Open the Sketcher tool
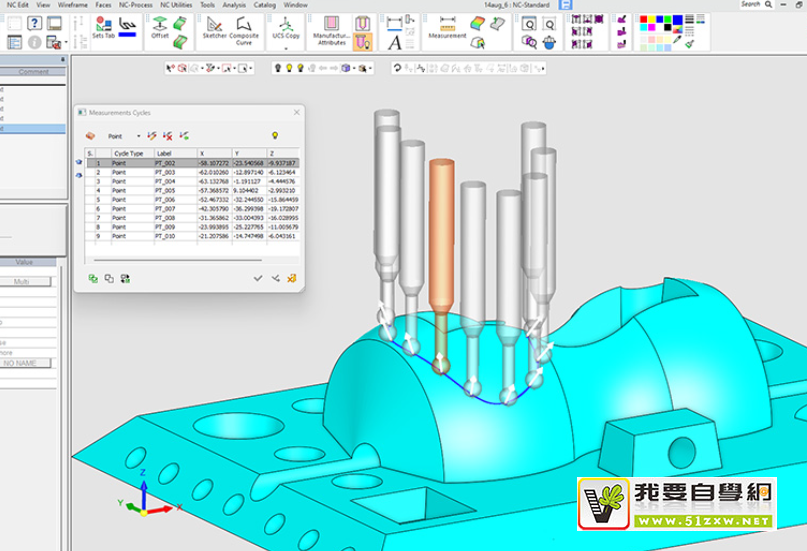This screenshot has height=551, width=807. [214, 25]
